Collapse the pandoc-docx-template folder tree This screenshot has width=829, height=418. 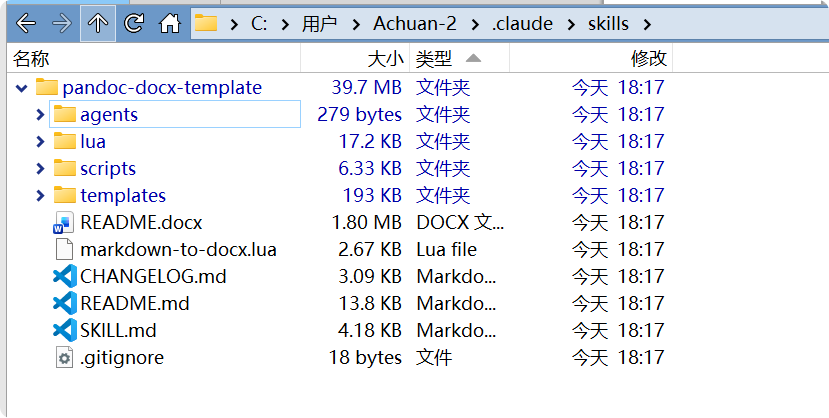click(x=22, y=88)
